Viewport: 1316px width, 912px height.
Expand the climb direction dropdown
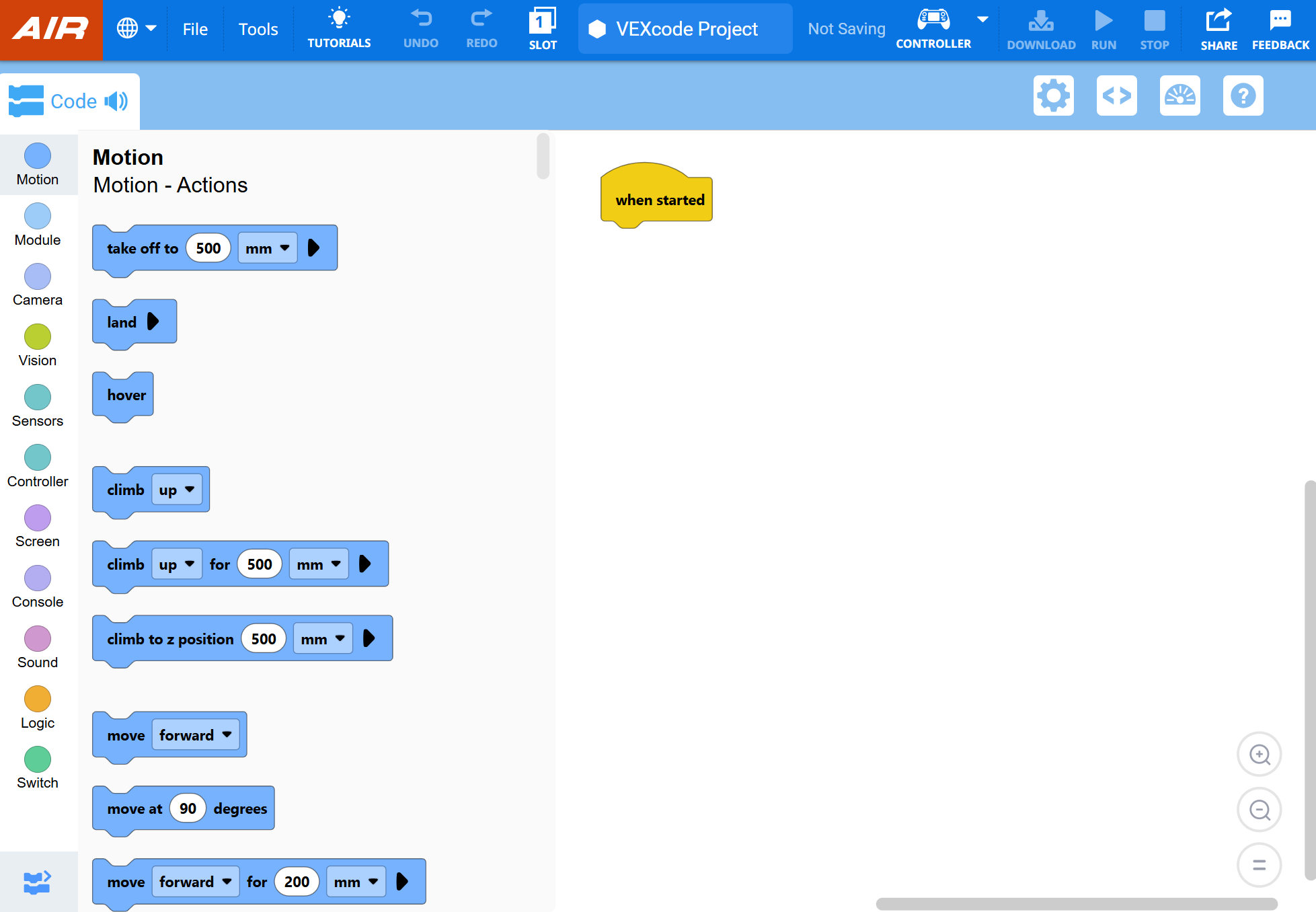click(176, 490)
